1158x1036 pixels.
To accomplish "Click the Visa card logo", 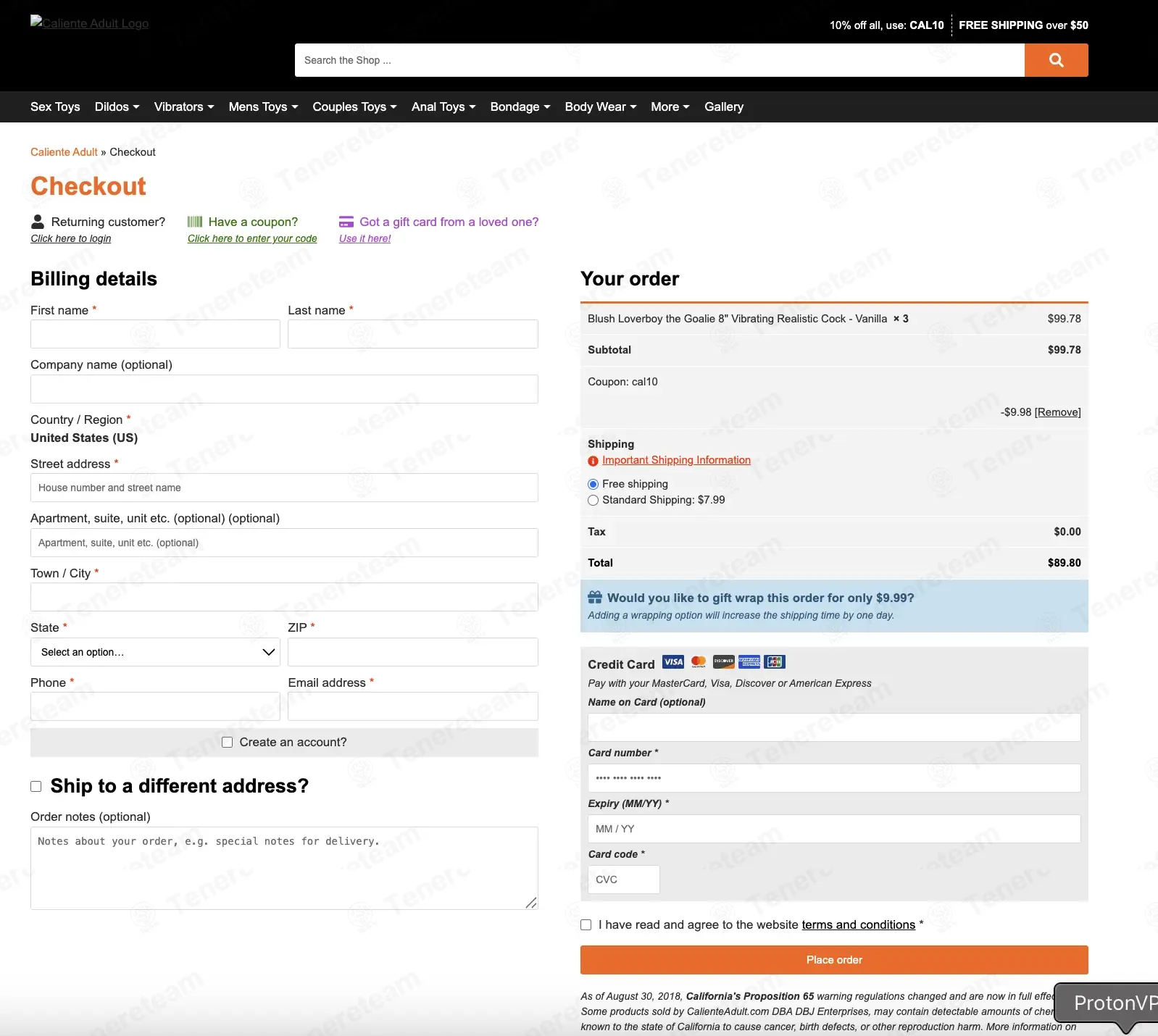I will [x=672, y=662].
